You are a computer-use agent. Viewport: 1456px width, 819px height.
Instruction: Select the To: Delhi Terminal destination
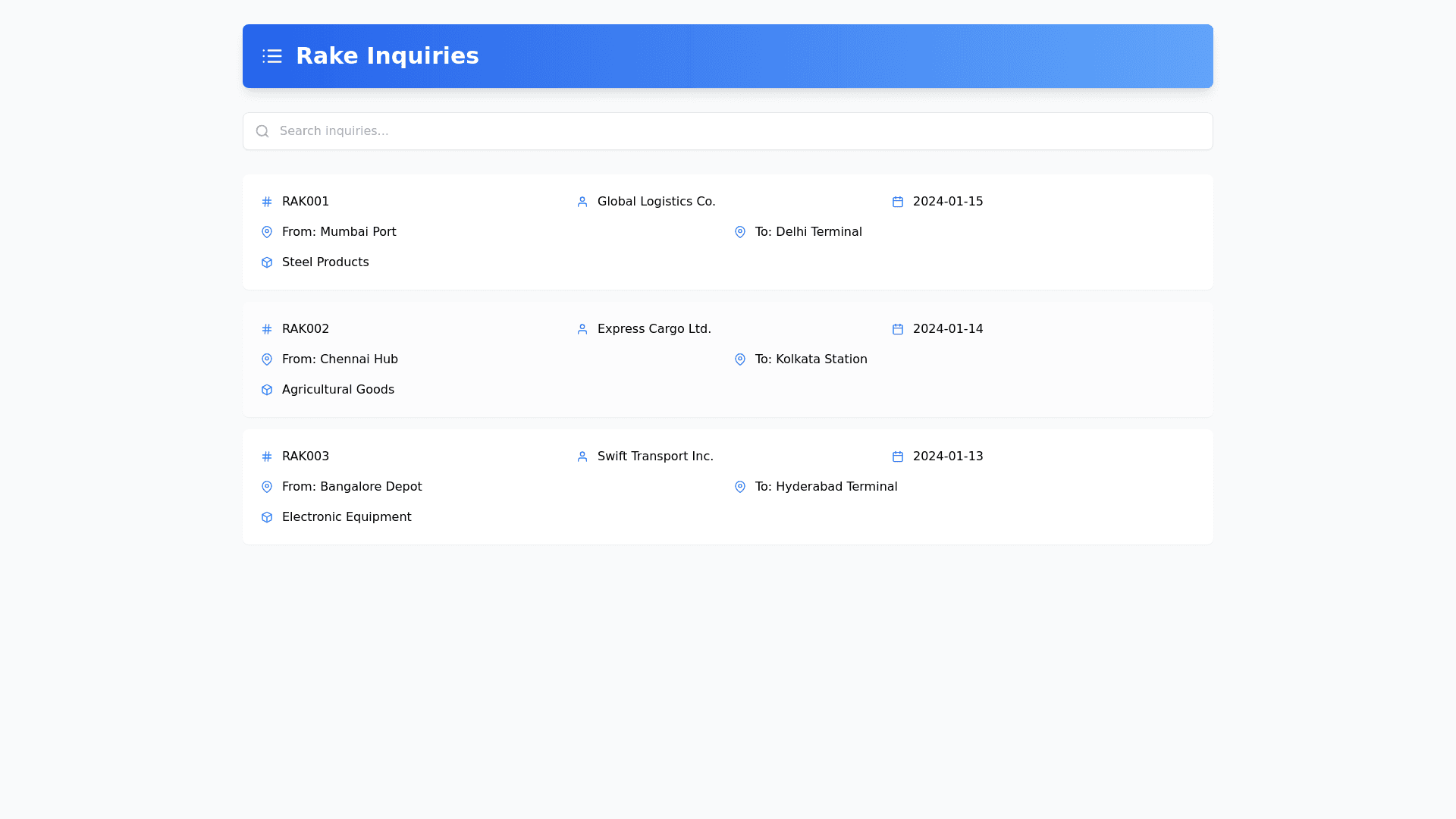click(x=808, y=232)
